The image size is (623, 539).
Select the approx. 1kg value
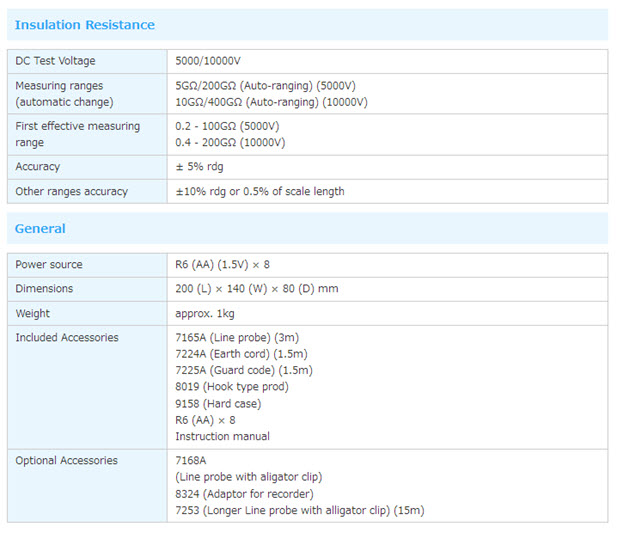[205, 313]
